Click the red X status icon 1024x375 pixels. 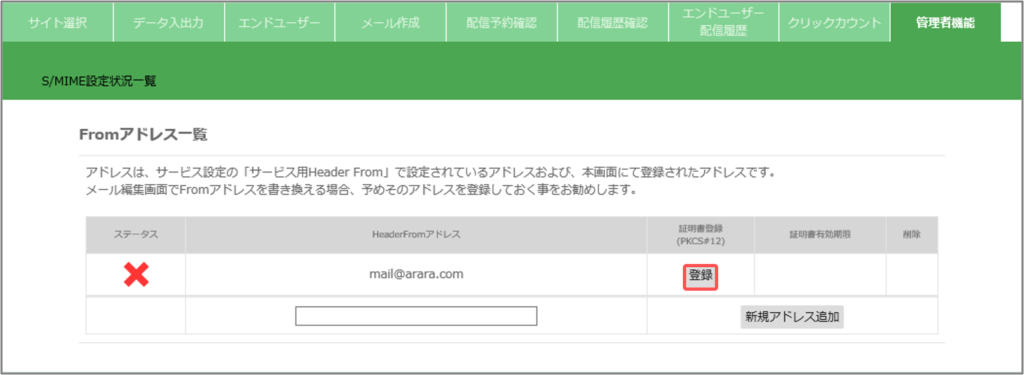click(x=136, y=275)
